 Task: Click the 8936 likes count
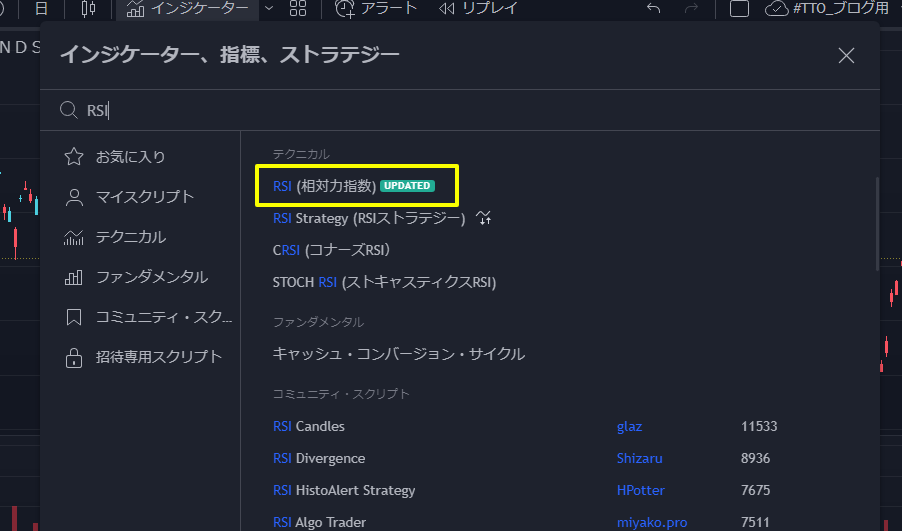coord(755,459)
